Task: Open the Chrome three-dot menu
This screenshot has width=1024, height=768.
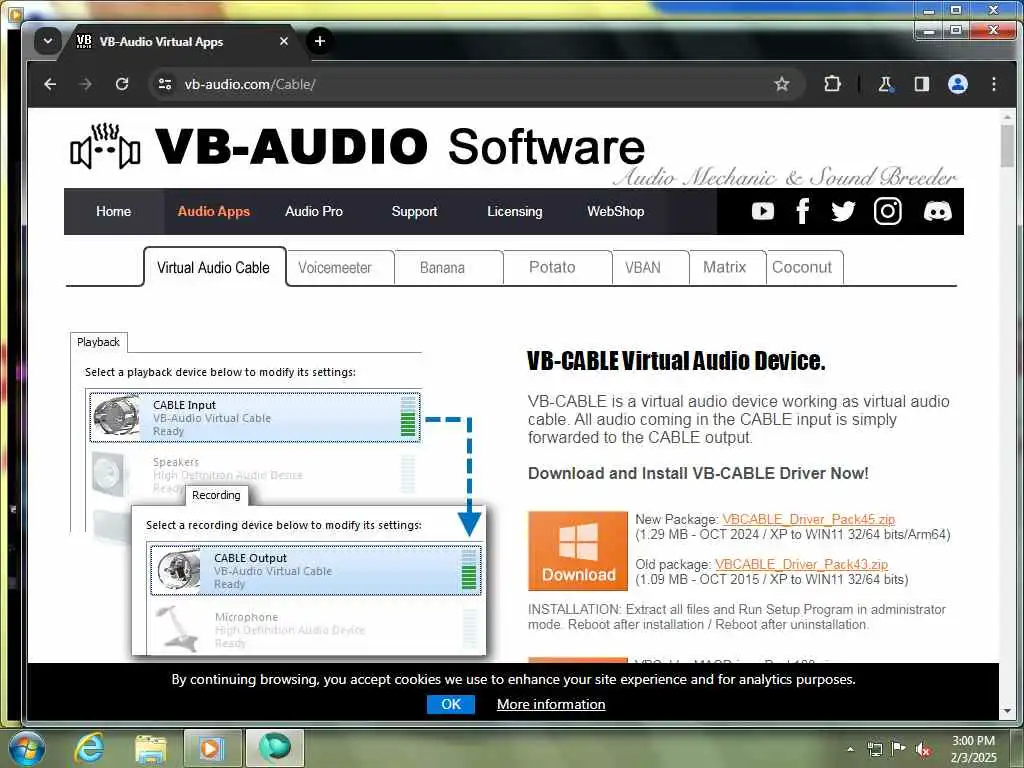Action: 993,84
